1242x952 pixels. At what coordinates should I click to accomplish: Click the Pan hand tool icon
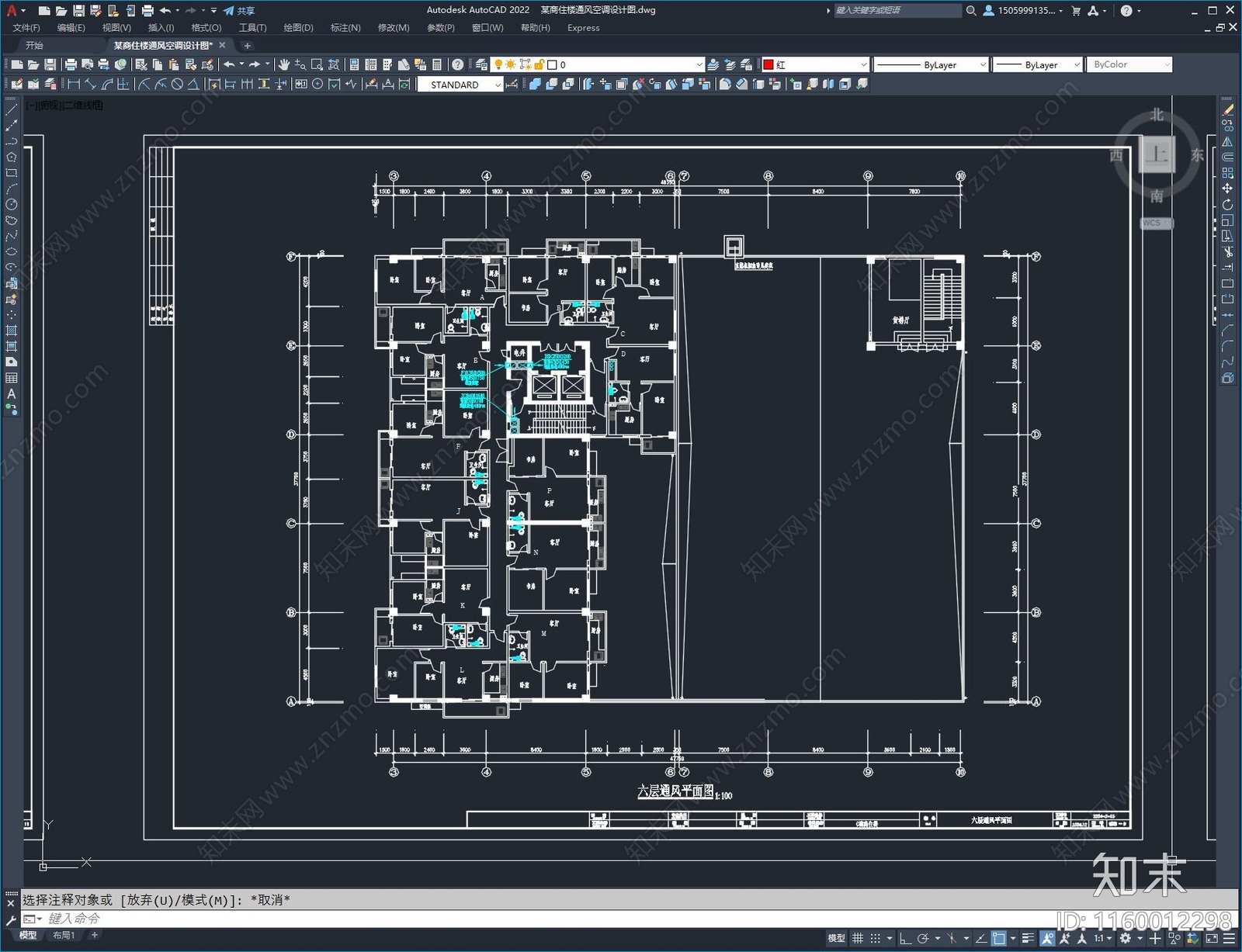(284, 64)
